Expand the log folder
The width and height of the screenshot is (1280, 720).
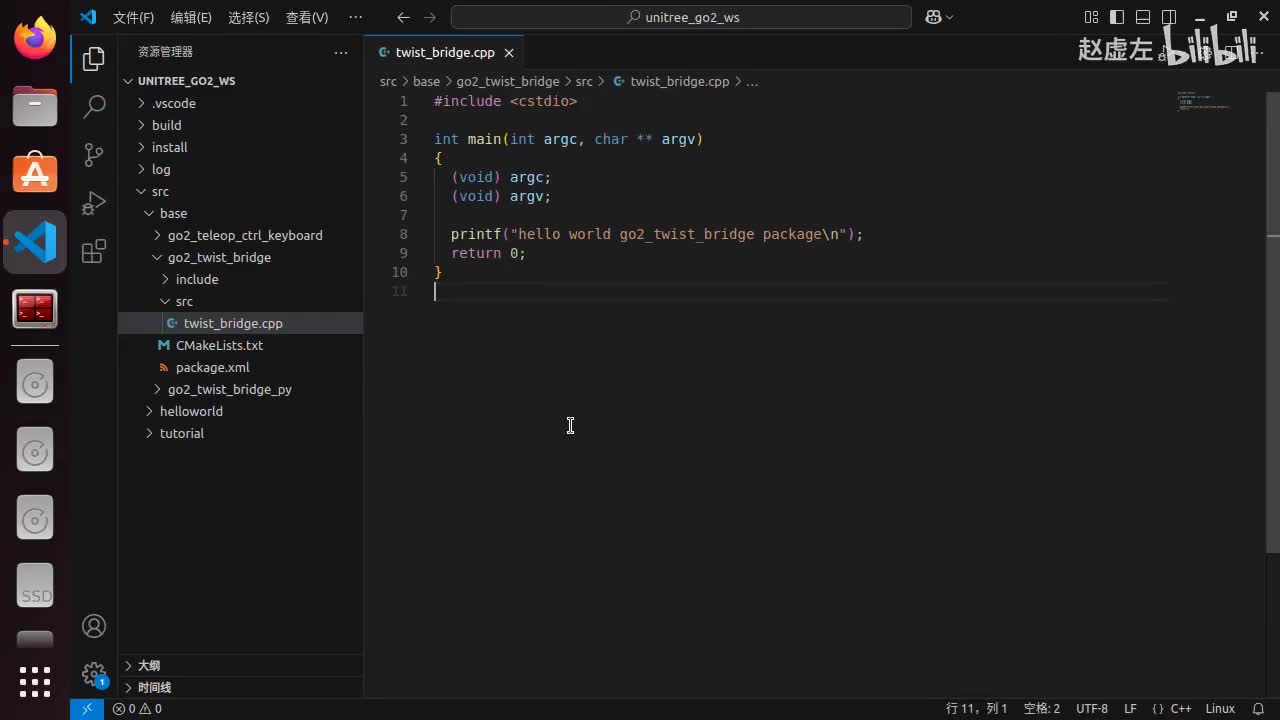coord(240,169)
